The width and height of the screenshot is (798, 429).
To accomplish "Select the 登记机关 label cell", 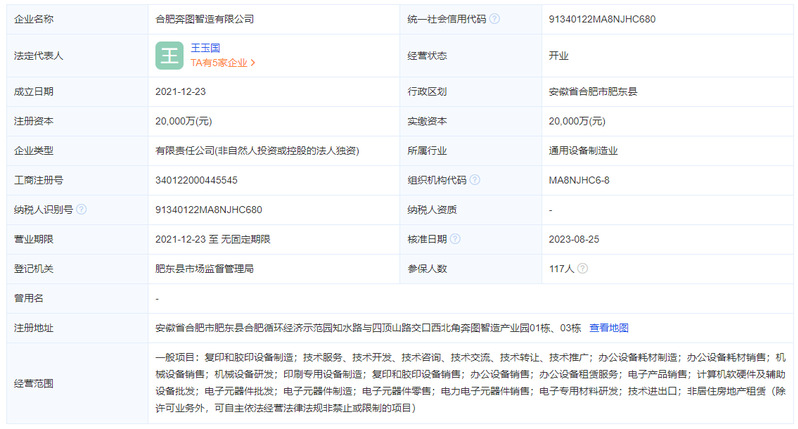I will (x=77, y=269).
